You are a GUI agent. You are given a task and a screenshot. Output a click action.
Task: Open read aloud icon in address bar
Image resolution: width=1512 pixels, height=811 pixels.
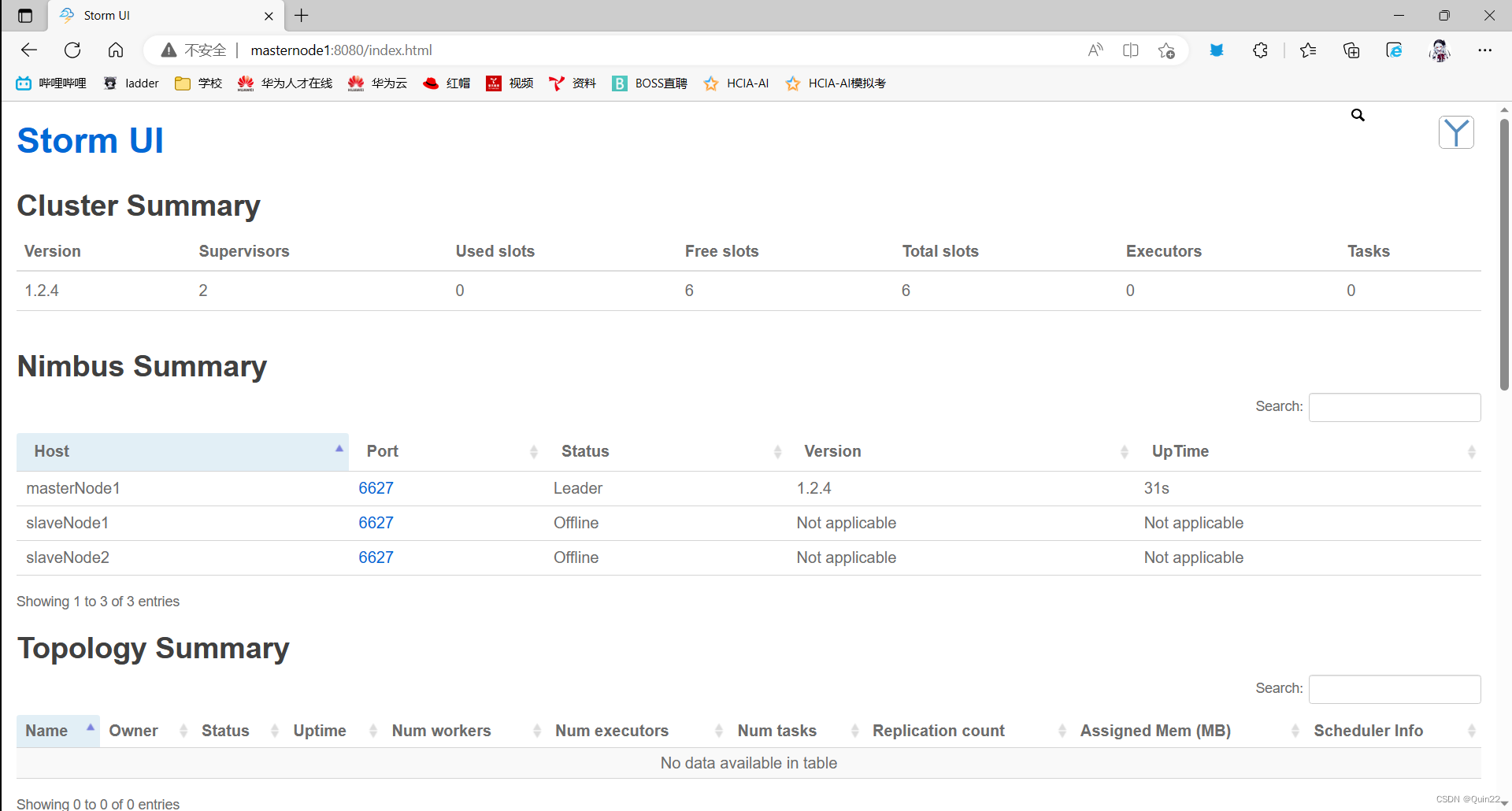pyautogui.click(x=1095, y=50)
